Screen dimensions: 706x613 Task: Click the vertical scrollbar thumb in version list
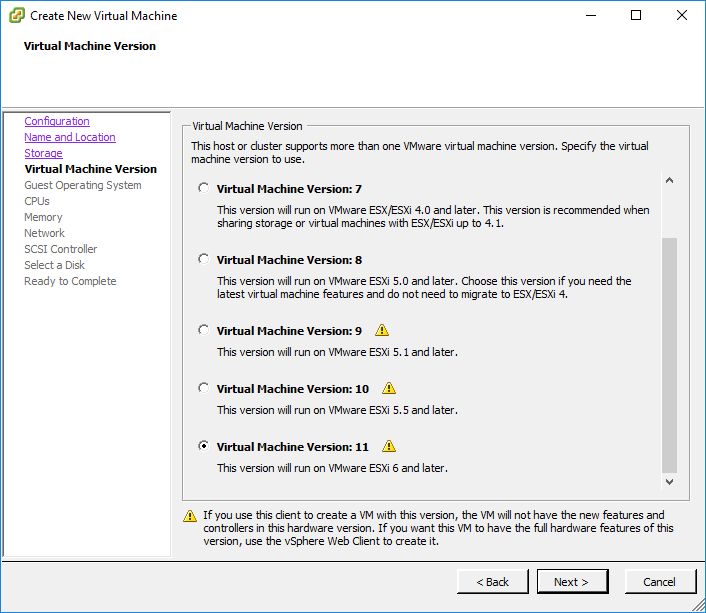tap(670, 355)
